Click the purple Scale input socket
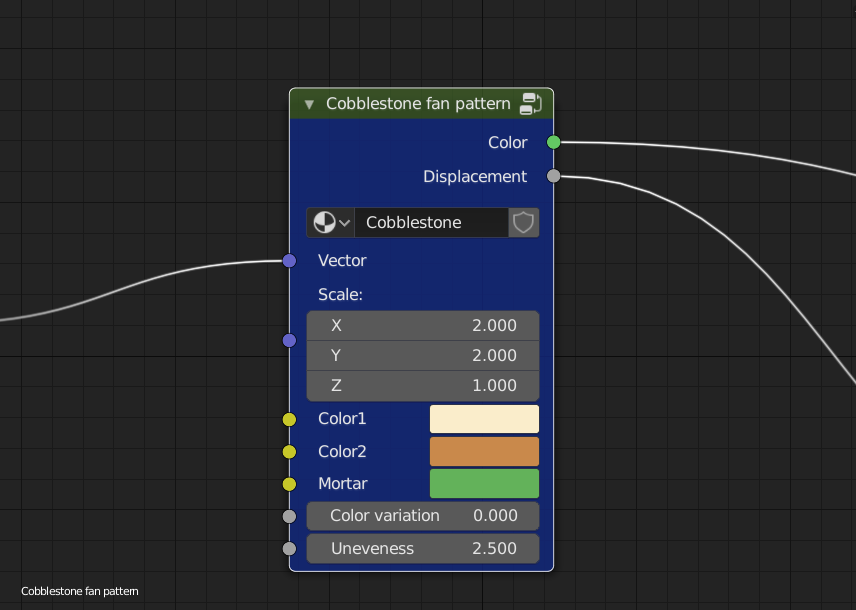 pos(289,341)
